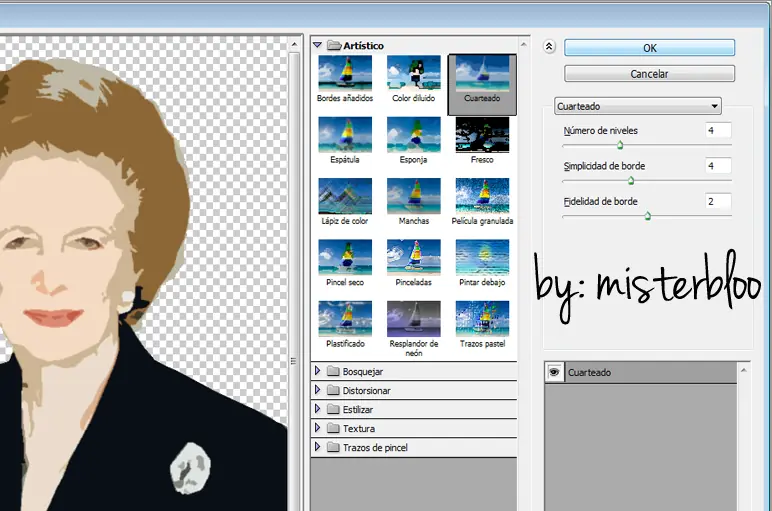Select the Película granulada filter

(x=482, y=196)
